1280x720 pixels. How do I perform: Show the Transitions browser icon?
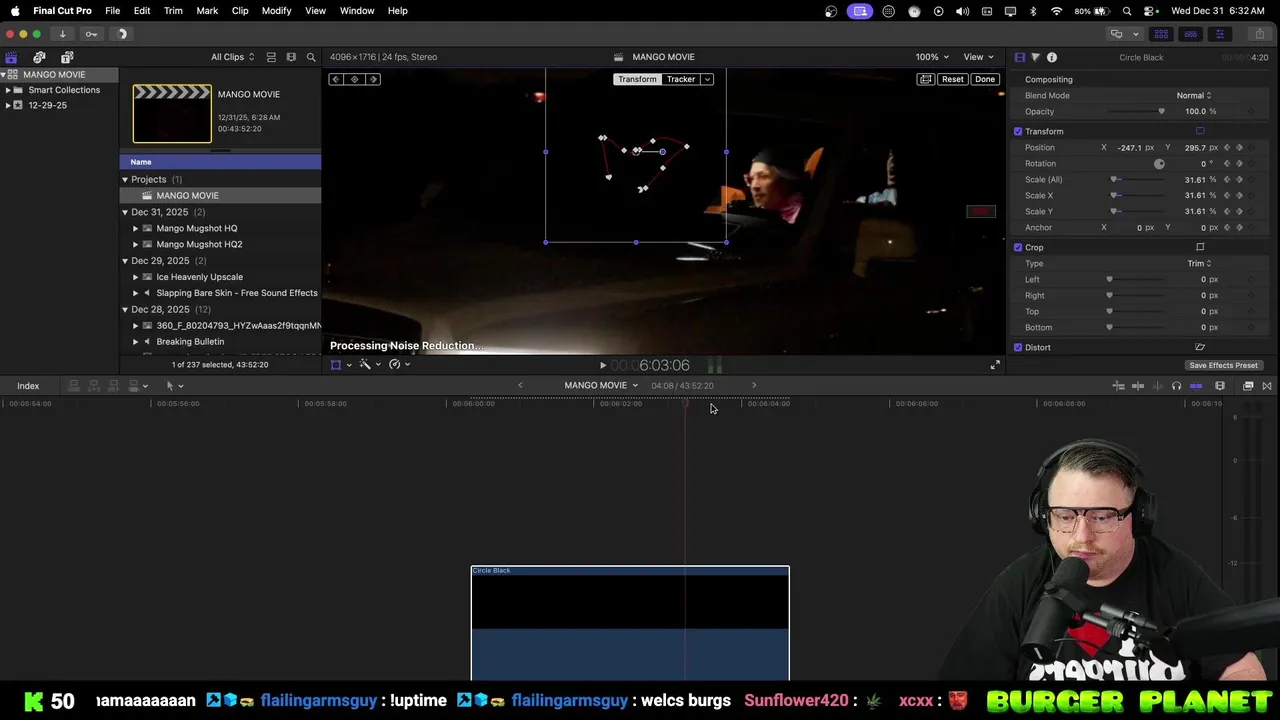pos(1267,386)
